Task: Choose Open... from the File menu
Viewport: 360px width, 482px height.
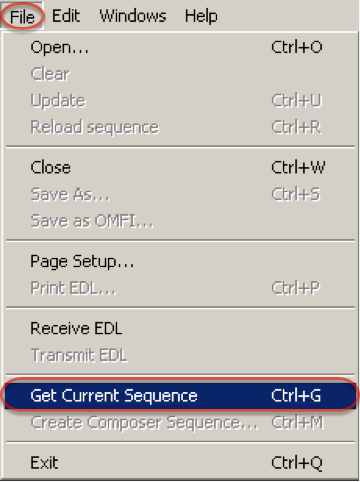Action: [180, 47]
